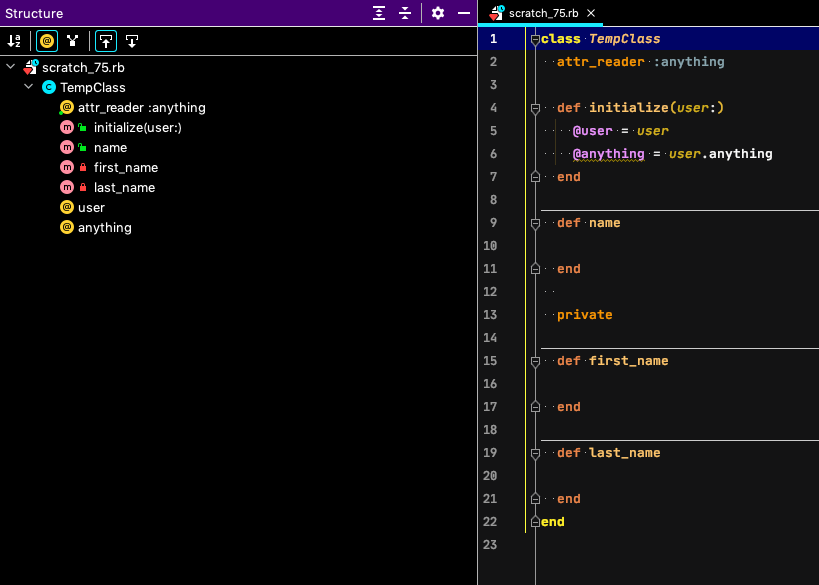Collapse class TempClass fold marker on line 1

pos(535,39)
